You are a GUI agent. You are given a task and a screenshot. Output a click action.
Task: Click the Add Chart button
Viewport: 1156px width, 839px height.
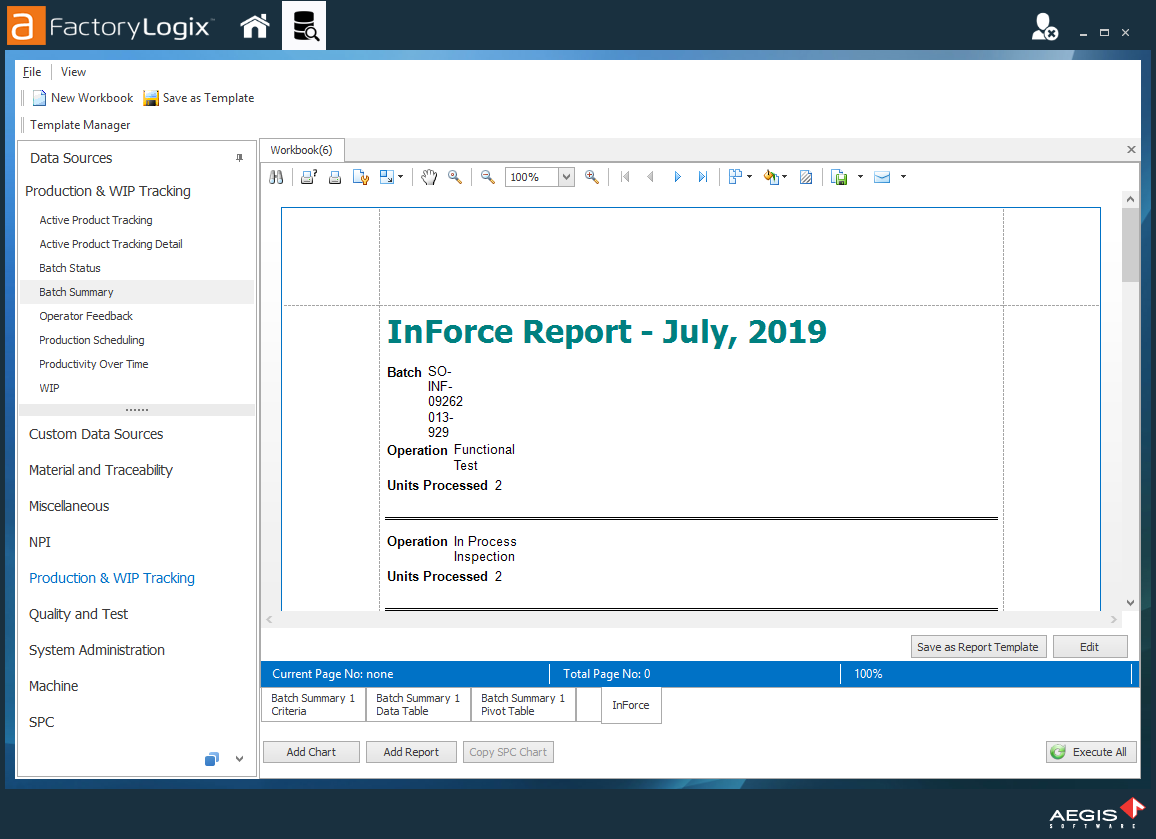pyautogui.click(x=310, y=751)
